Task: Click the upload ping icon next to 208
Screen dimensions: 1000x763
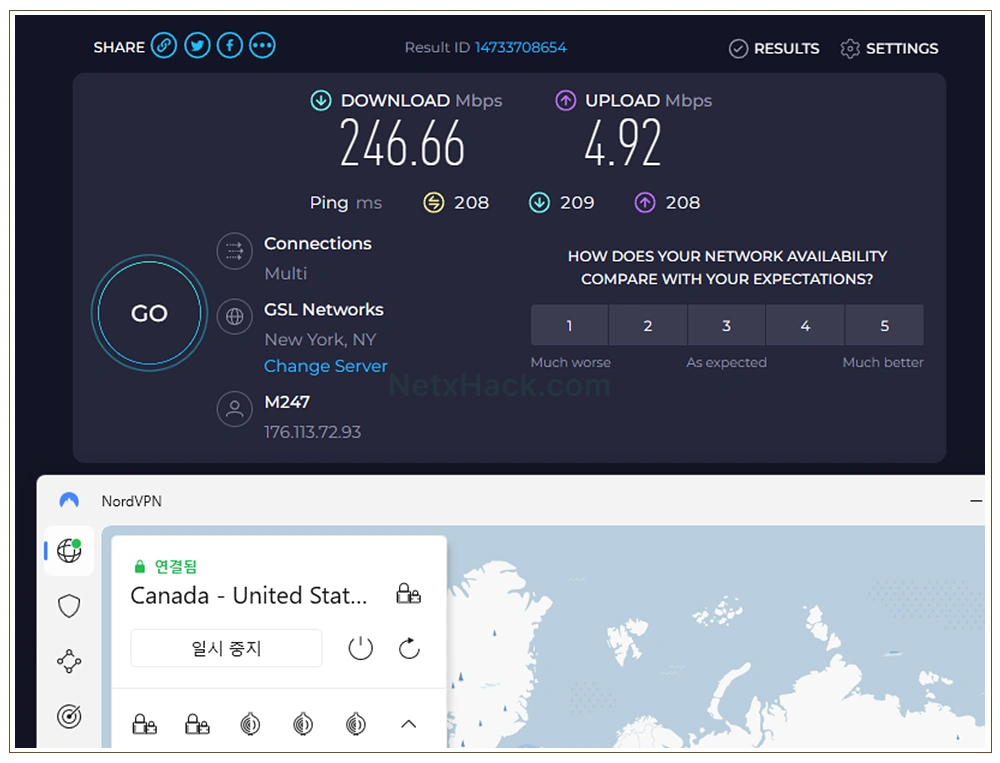Action: coord(645,203)
